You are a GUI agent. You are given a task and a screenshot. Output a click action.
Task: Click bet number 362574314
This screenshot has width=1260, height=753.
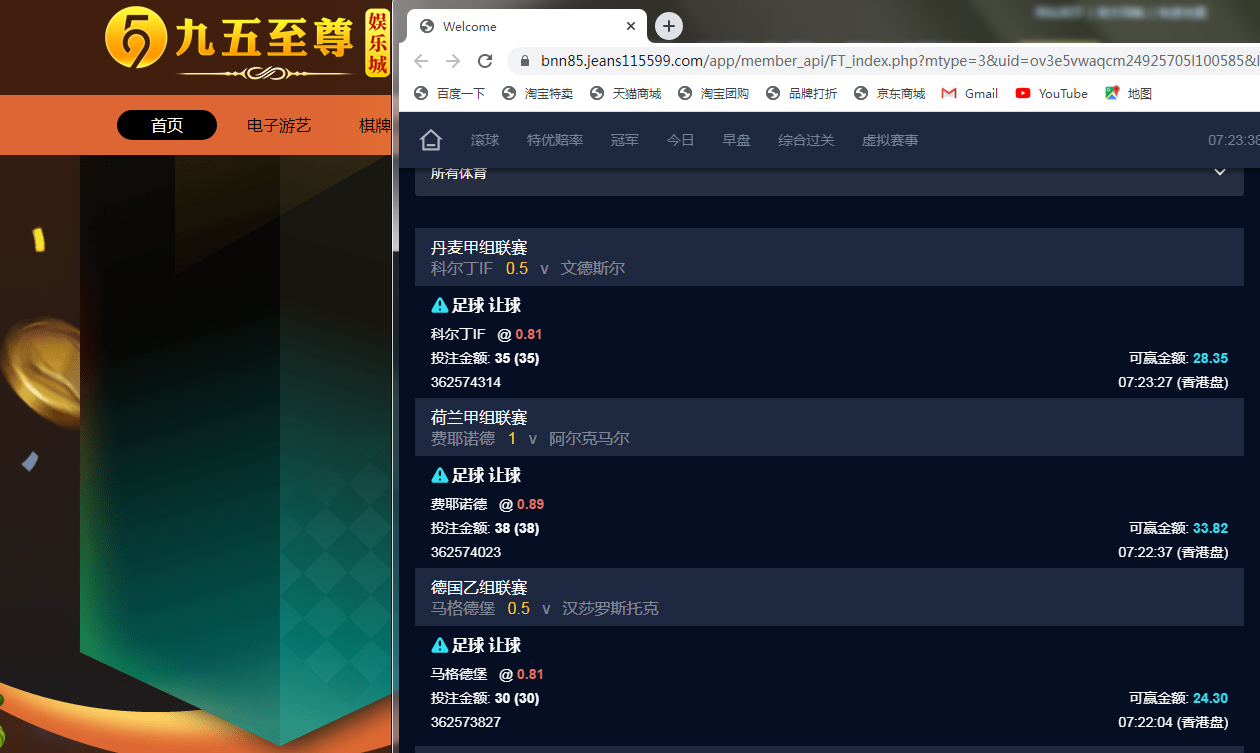pyautogui.click(x=466, y=382)
